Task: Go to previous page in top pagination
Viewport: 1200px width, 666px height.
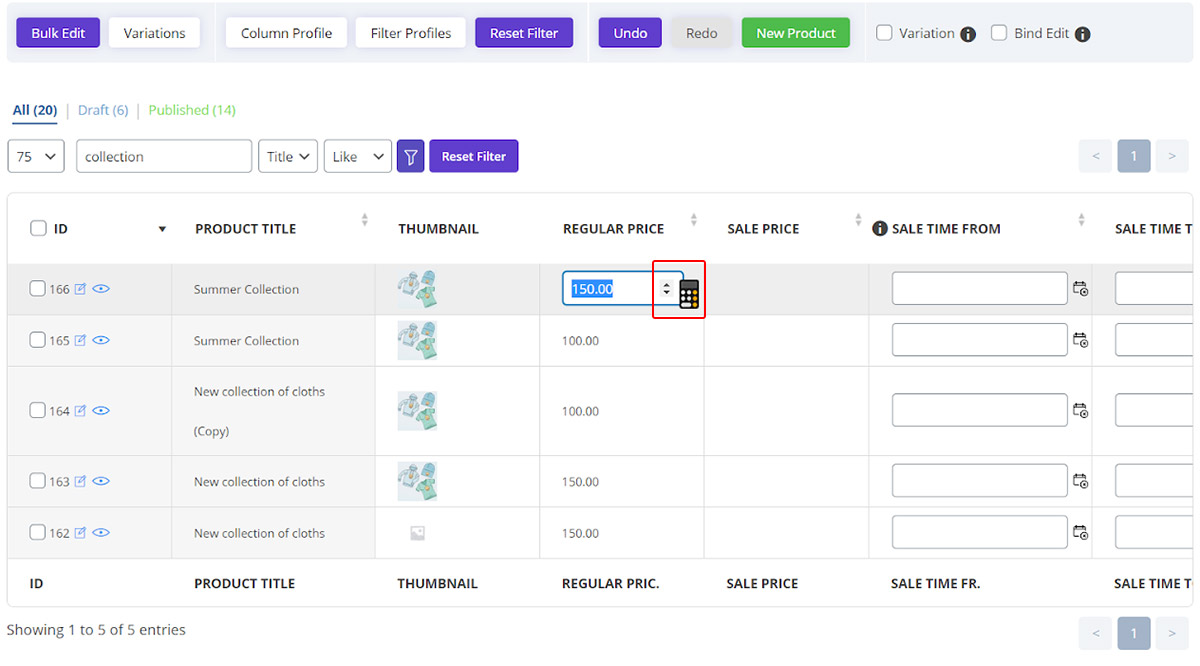Action: (1095, 156)
